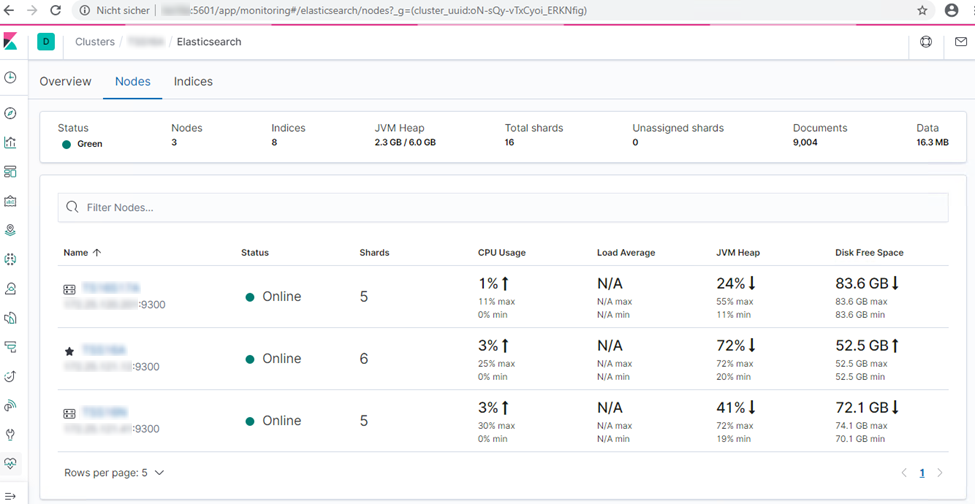Open the Canvas icon in the sidebar
This screenshot has height=504, width=975.
10,201
